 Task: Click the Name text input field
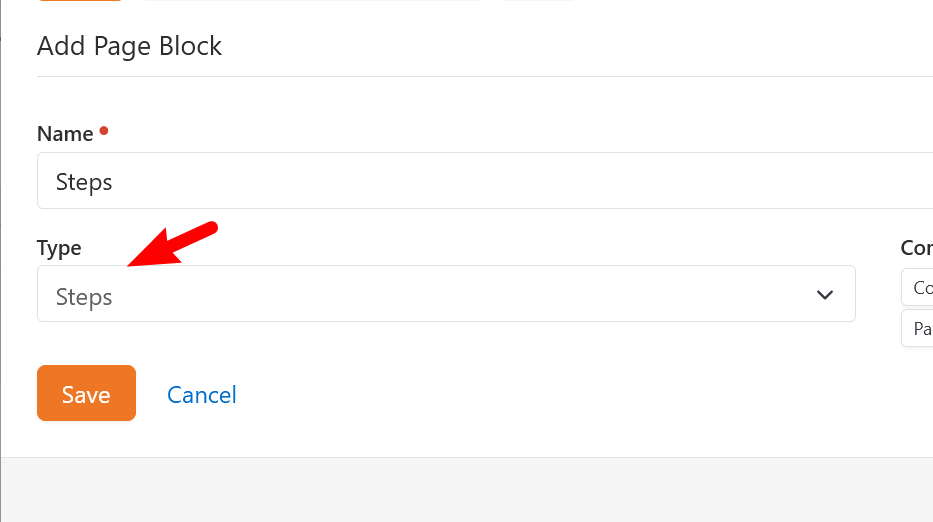[x=480, y=181]
